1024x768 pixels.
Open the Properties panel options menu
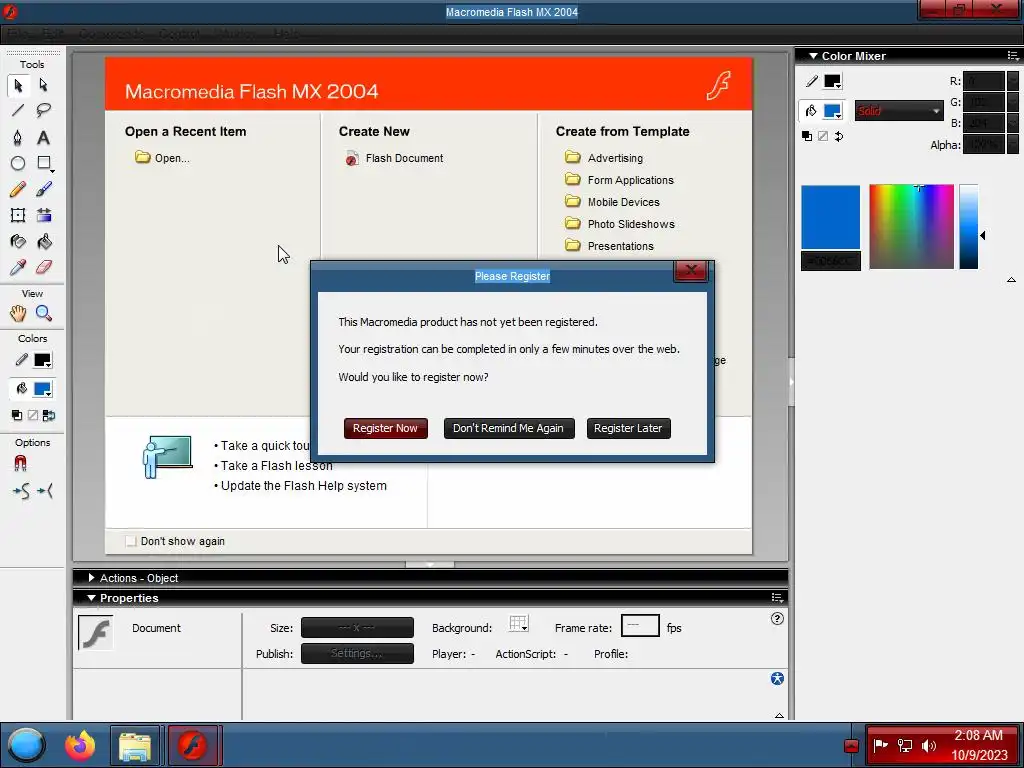[x=776, y=598]
